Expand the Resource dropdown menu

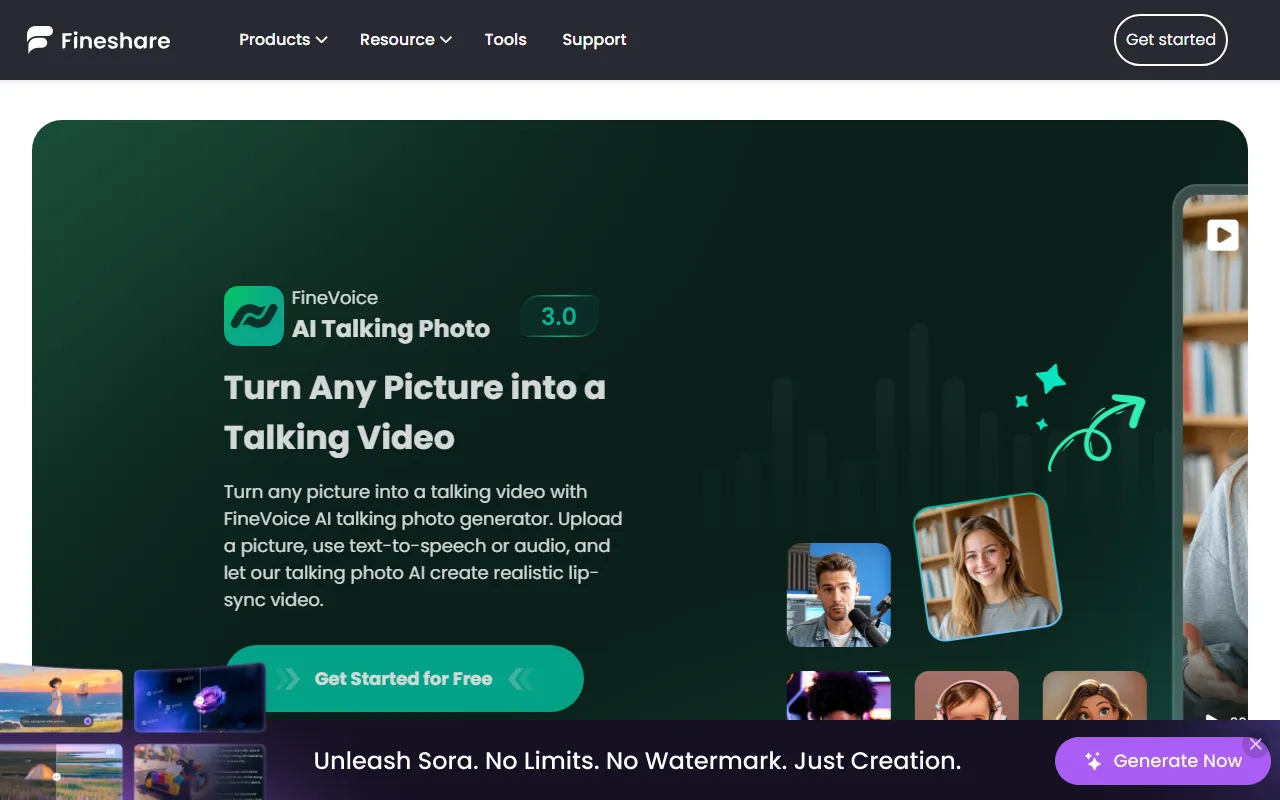[x=405, y=40]
